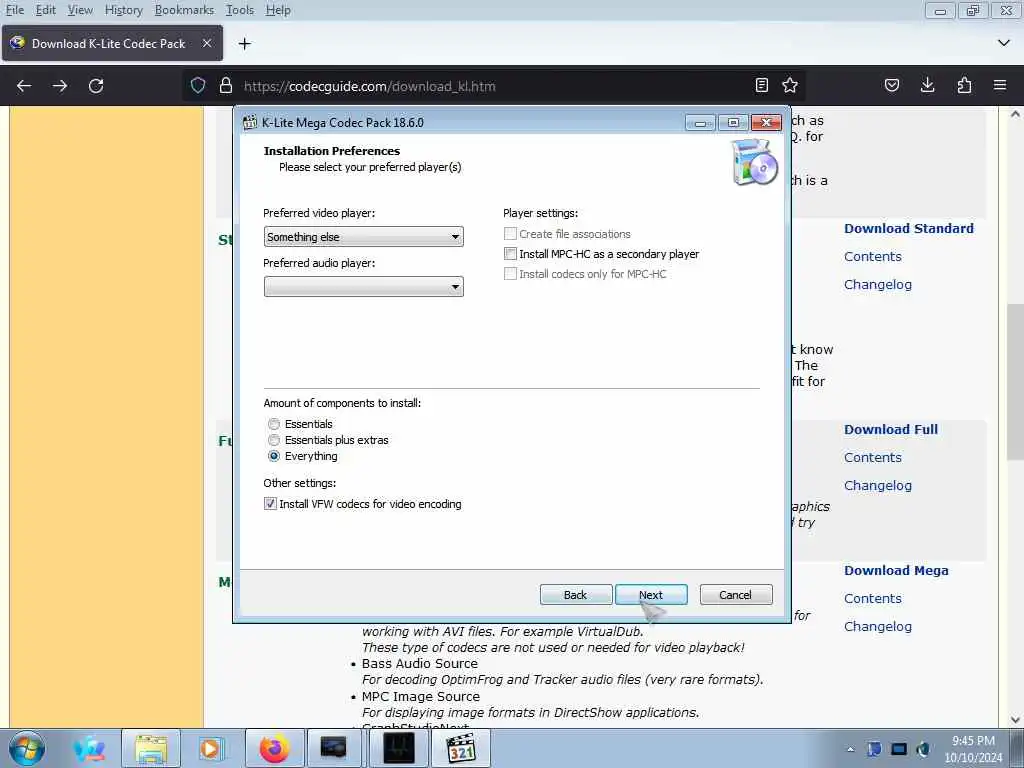Toggle reader view icon in address bar

(761, 85)
